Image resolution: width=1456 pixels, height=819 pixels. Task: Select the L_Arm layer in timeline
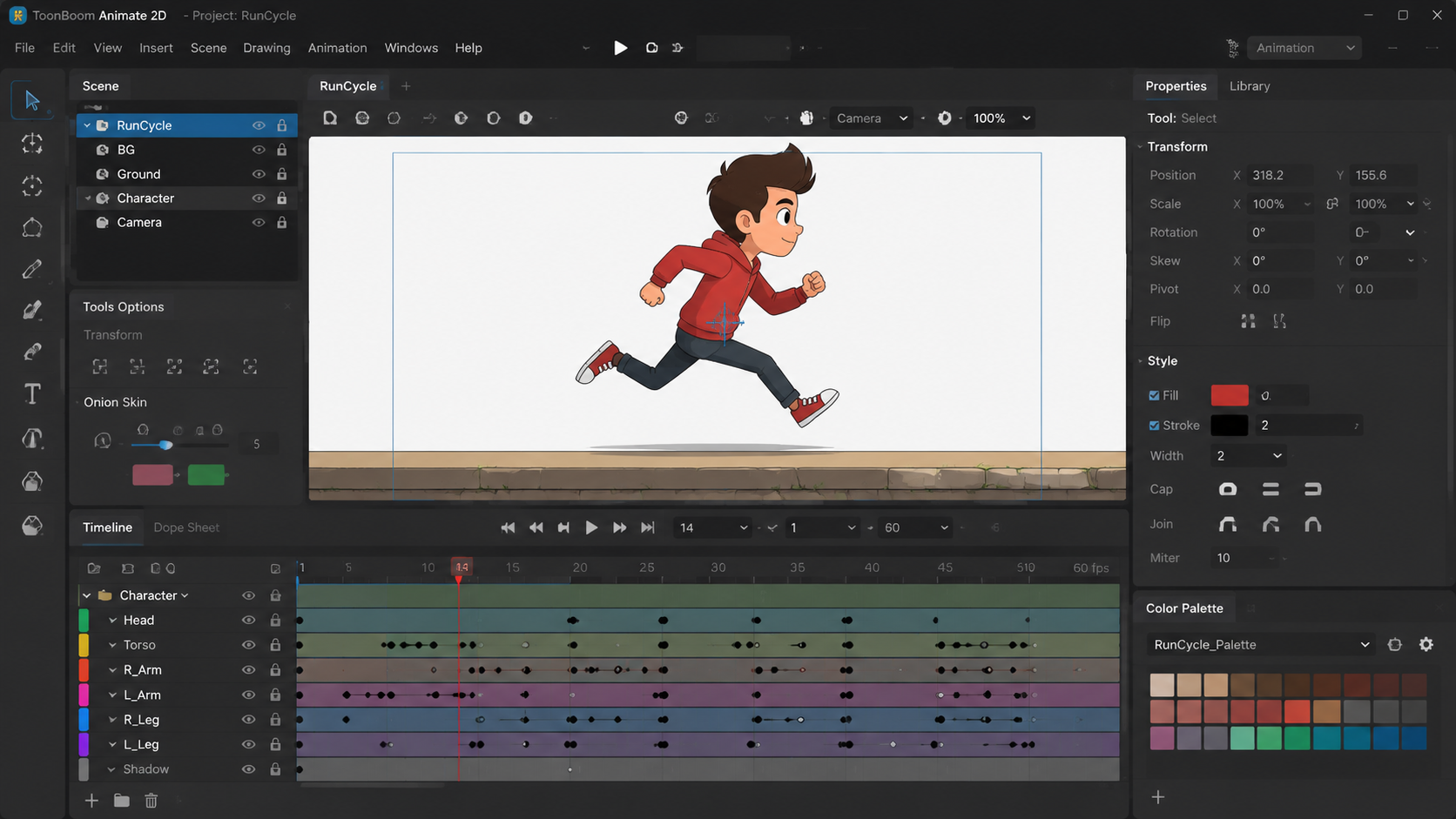[x=142, y=695]
